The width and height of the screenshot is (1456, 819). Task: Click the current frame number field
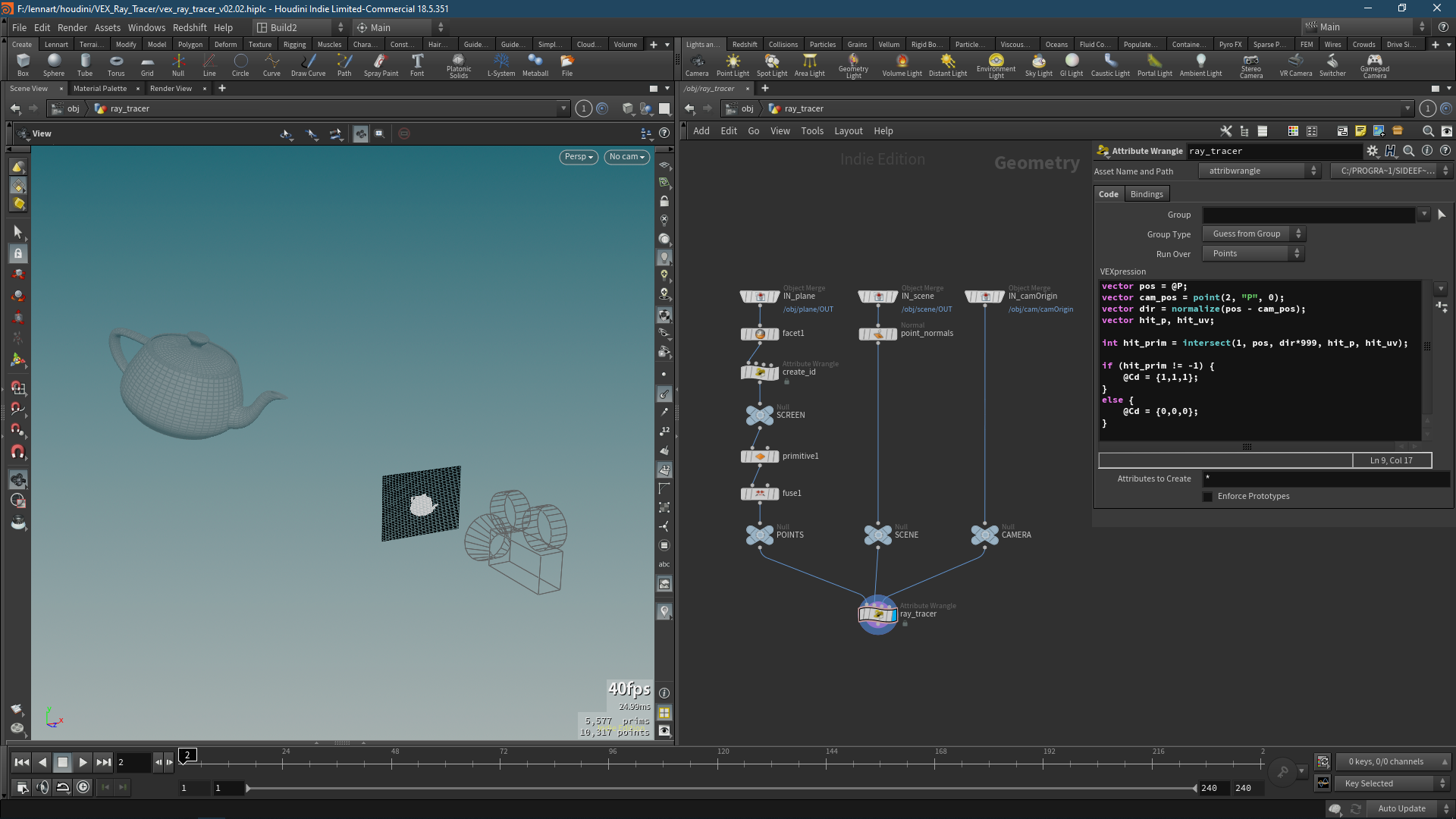click(133, 763)
